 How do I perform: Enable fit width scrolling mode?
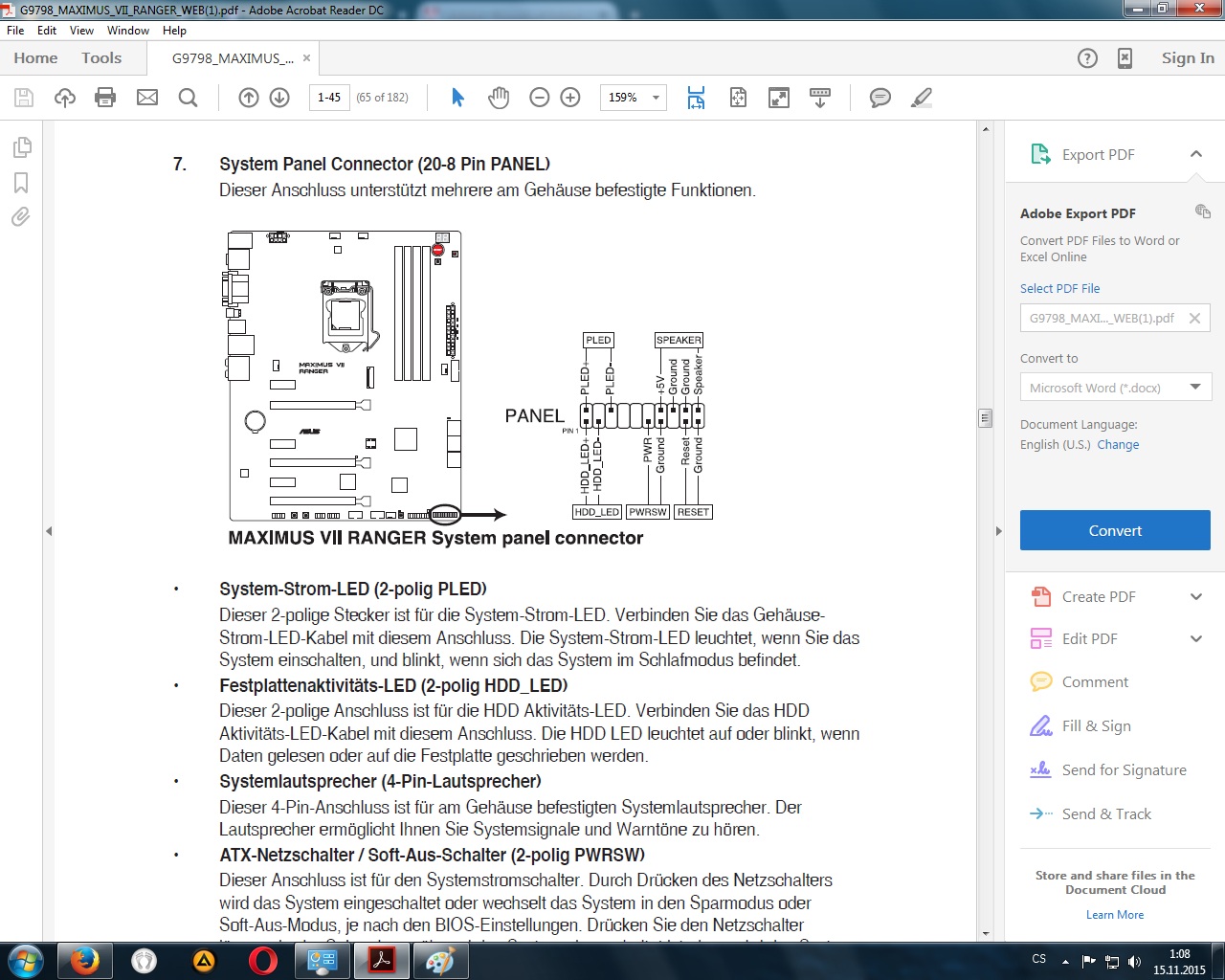point(696,98)
